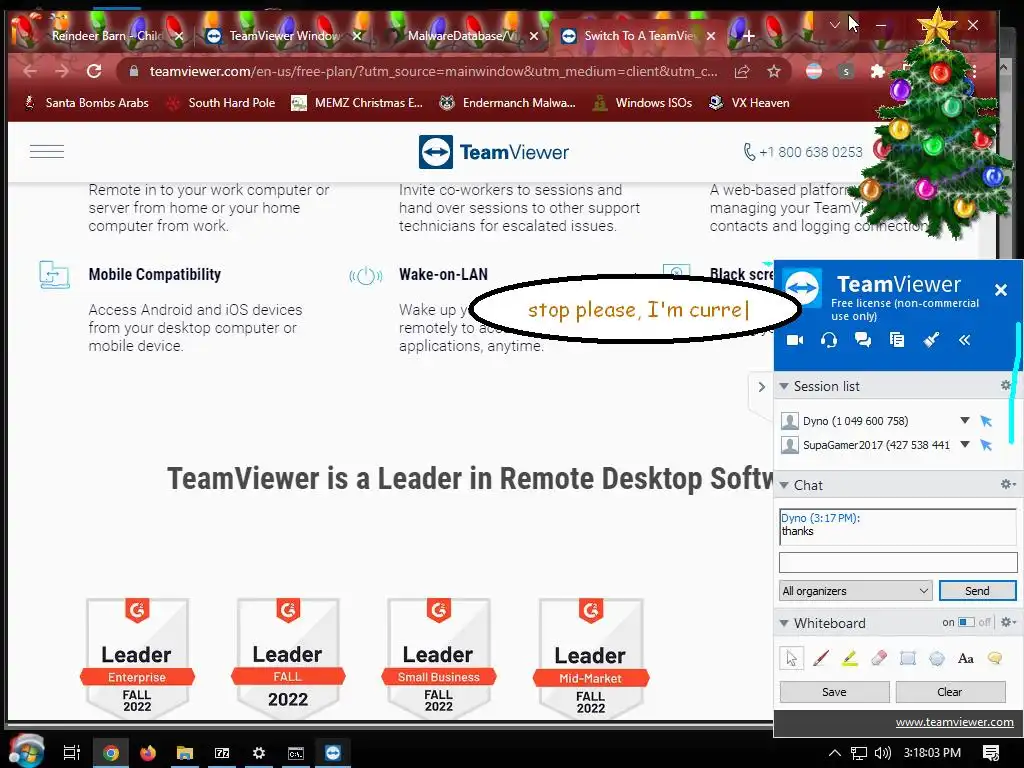
Task: Open VX Heaven bookmark
Action: tap(749, 103)
